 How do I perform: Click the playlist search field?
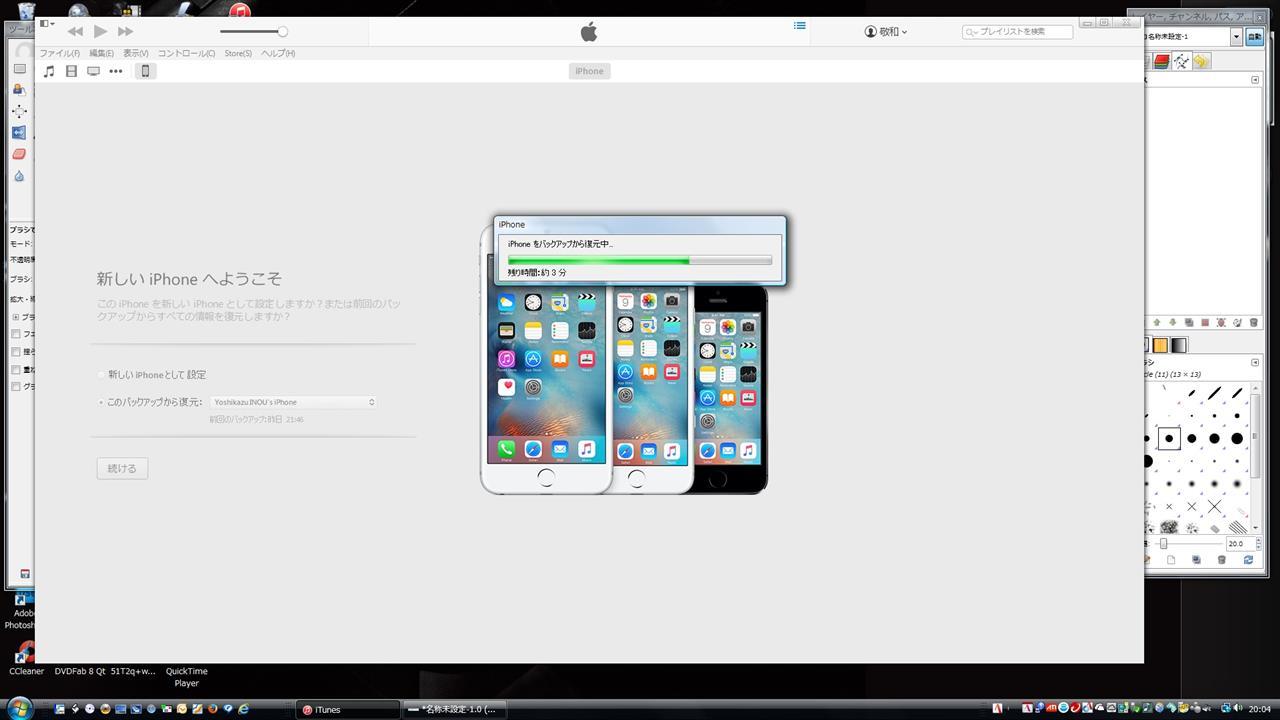point(1017,32)
